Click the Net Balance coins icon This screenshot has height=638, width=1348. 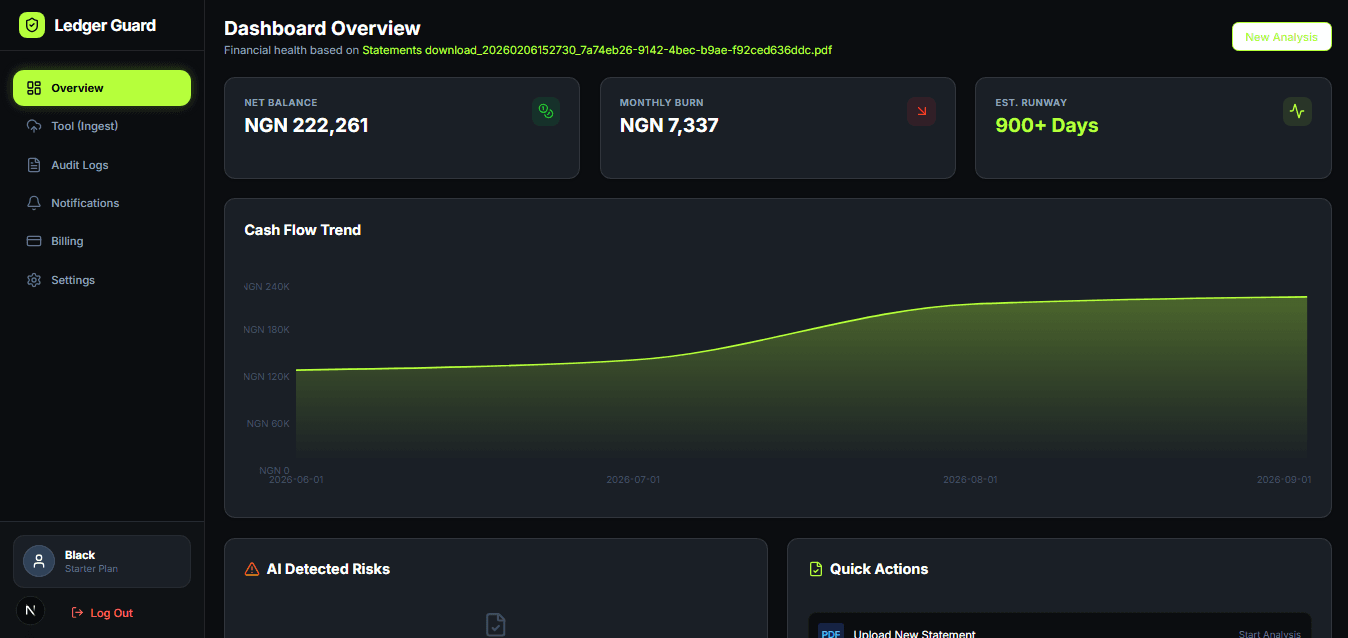click(546, 111)
